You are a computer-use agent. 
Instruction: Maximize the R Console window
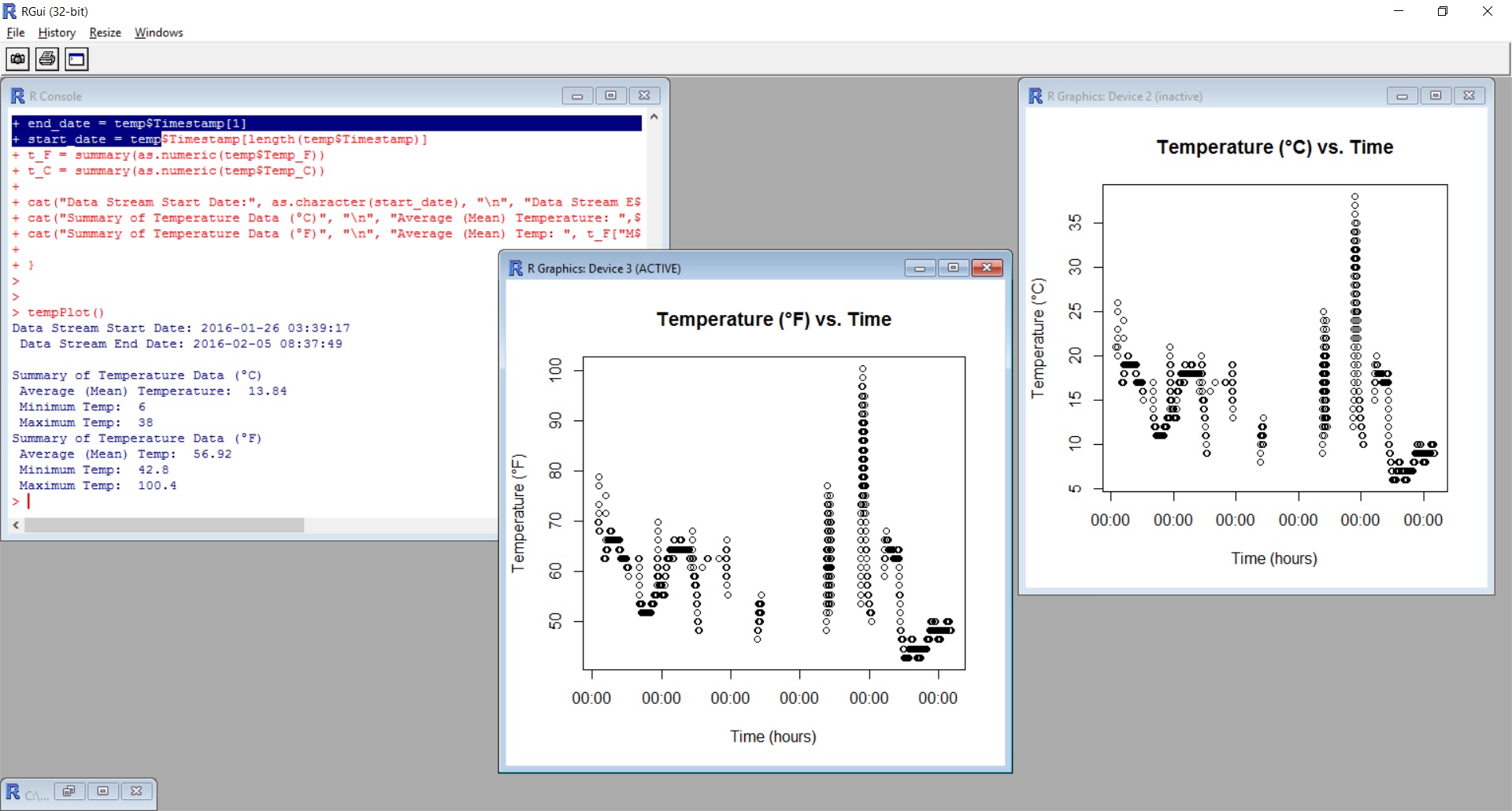(x=610, y=95)
